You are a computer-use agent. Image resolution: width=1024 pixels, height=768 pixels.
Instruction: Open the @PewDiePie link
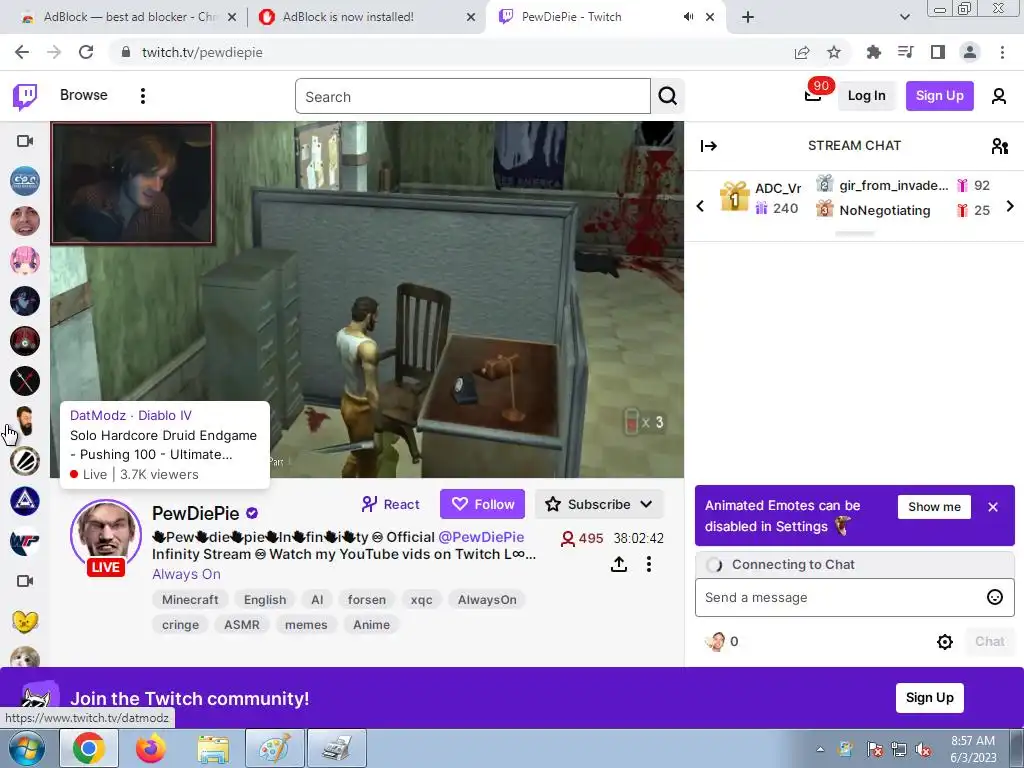481,537
